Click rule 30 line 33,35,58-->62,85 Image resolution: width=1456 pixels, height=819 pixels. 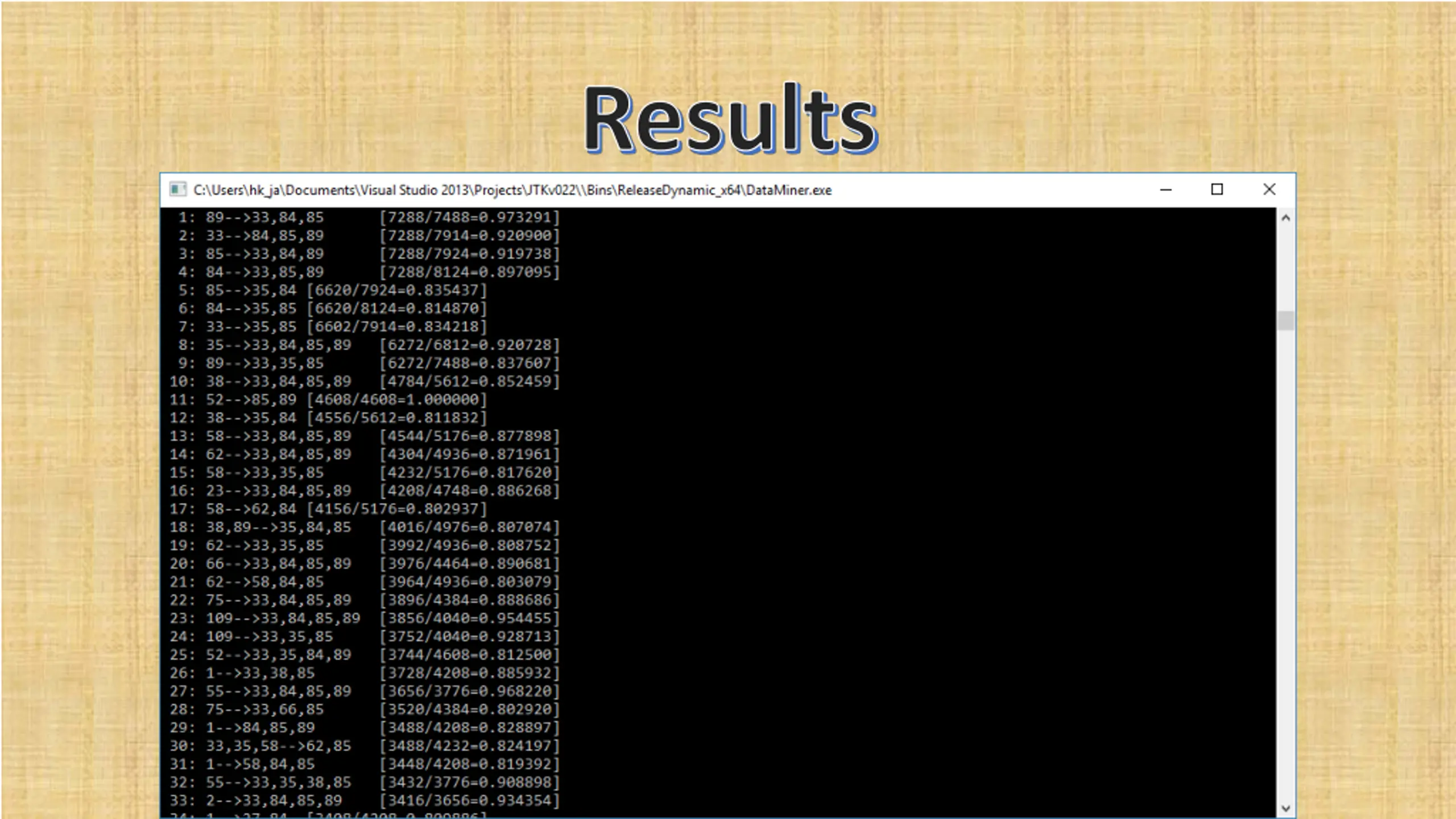[x=279, y=746]
